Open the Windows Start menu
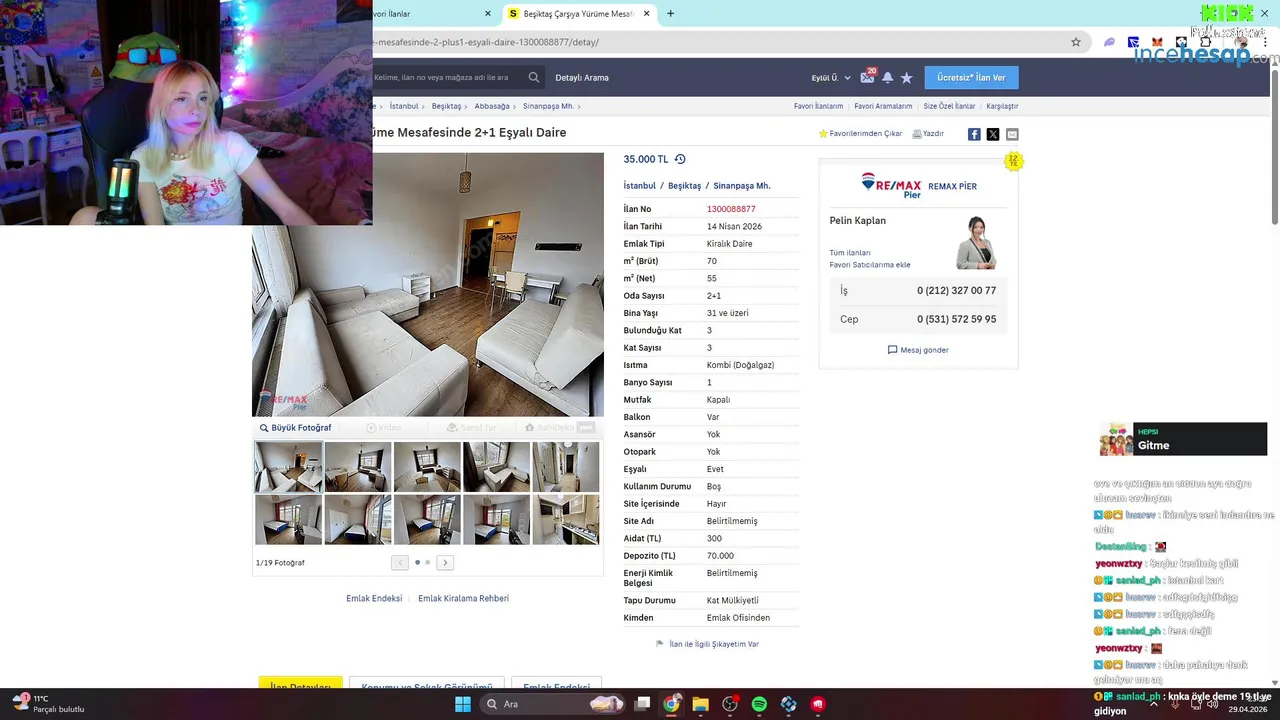Image resolution: width=1280 pixels, height=720 pixels. click(x=463, y=704)
